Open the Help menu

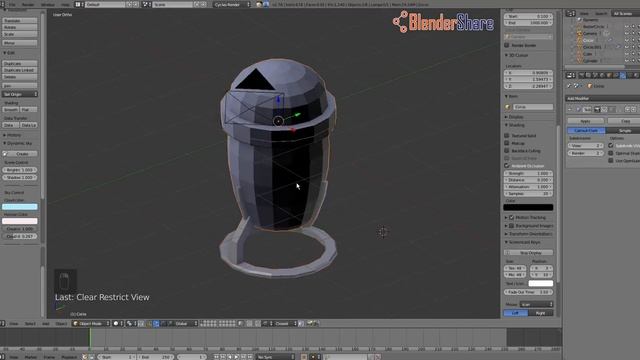coord(65,4)
